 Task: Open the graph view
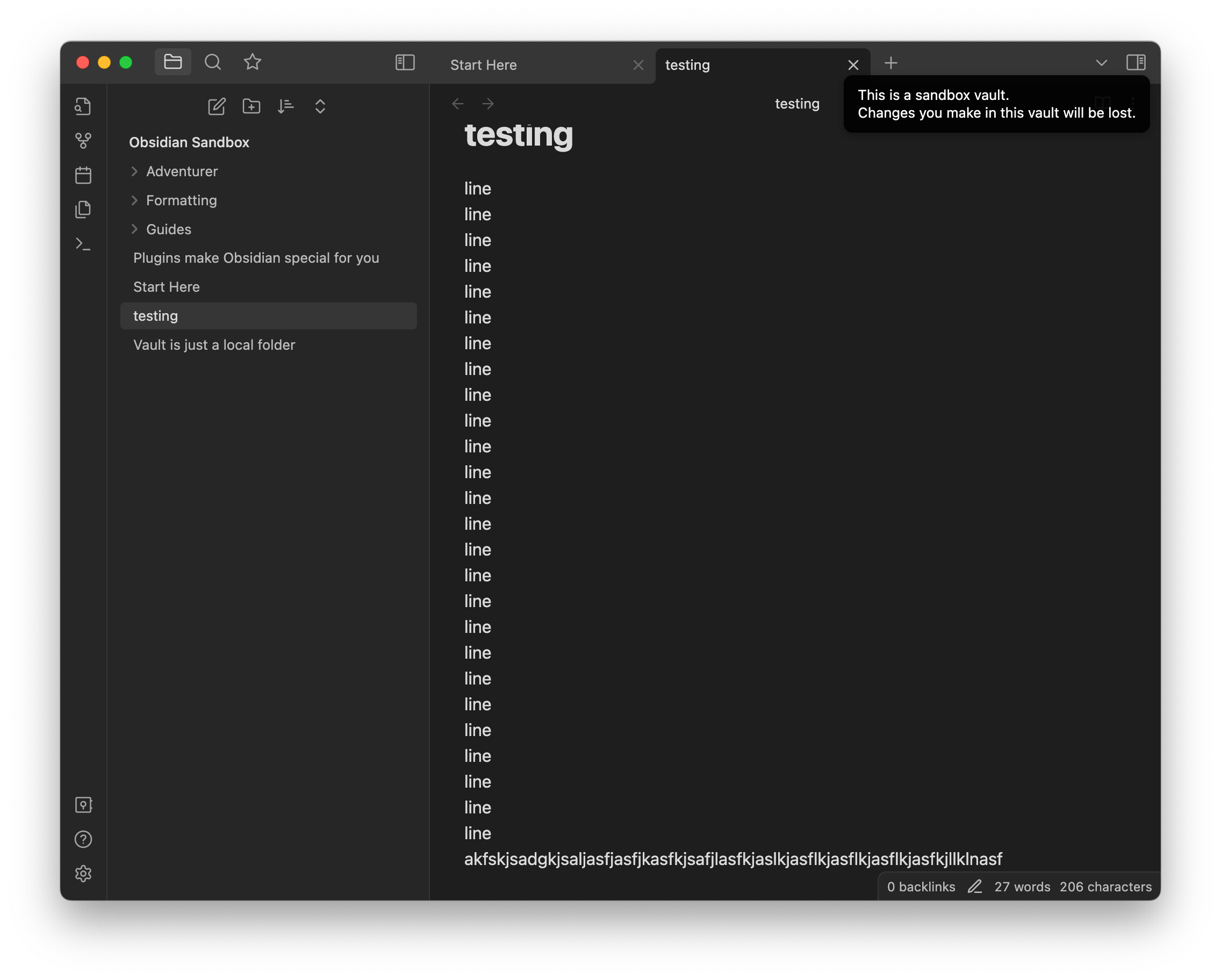pyautogui.click(x=83, y=141)
